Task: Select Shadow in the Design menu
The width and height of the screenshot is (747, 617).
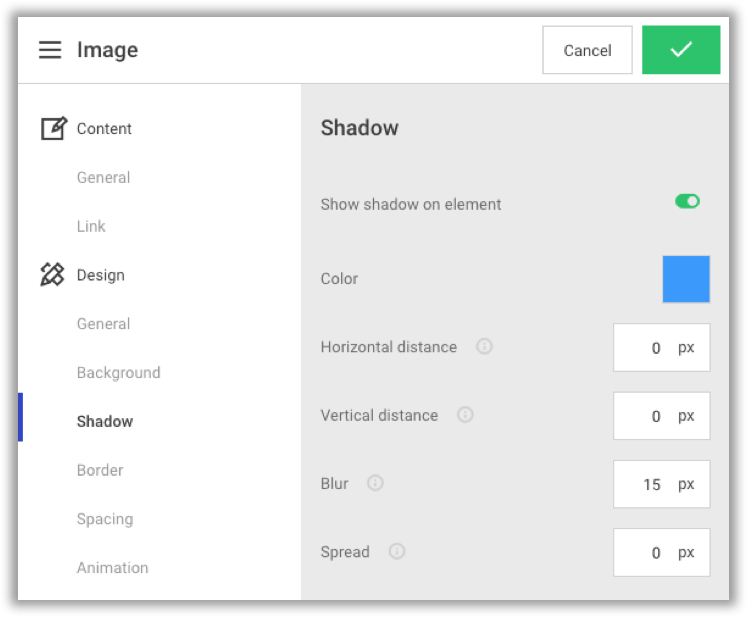Action: coord(105,421)
